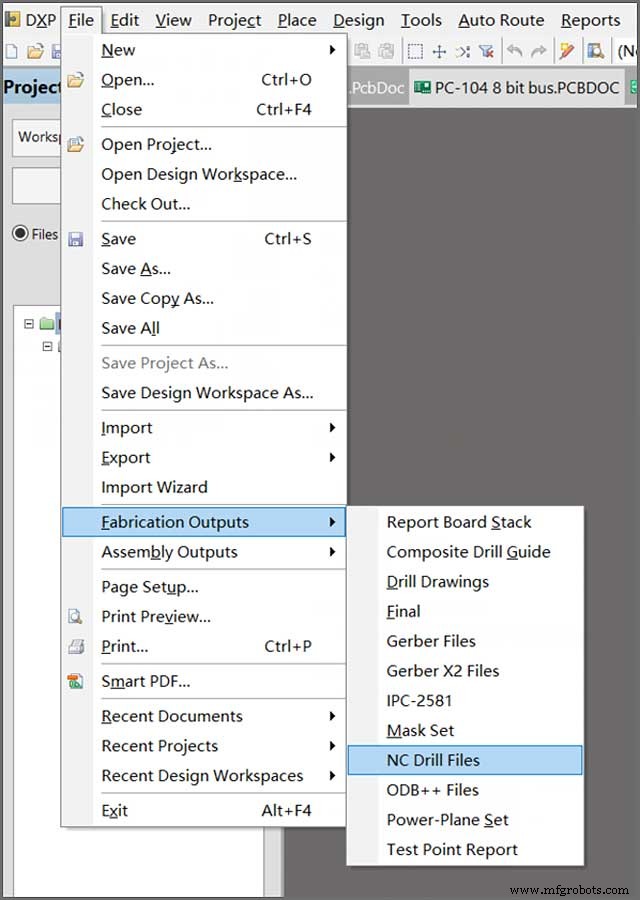Screen dimensions: 640x900
Task: Collapse the top-level project tree node
Action: click(29, 324)
